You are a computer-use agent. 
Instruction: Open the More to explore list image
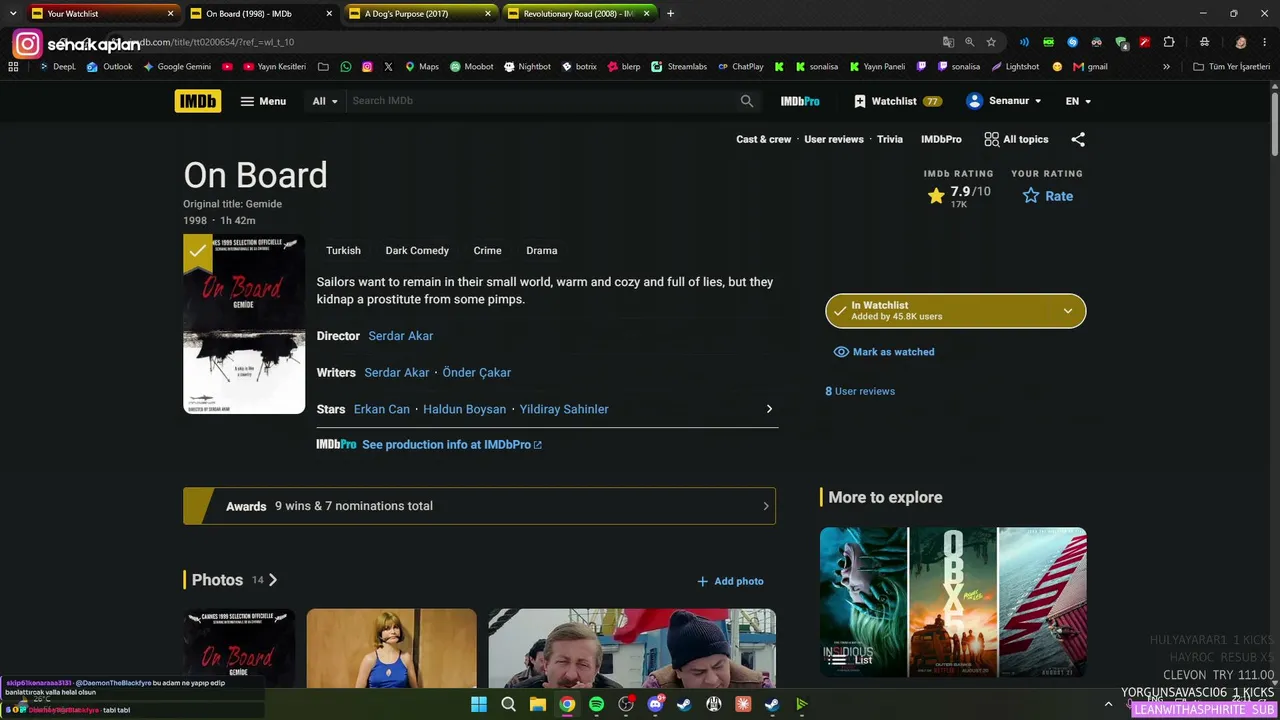coord(953,603)
